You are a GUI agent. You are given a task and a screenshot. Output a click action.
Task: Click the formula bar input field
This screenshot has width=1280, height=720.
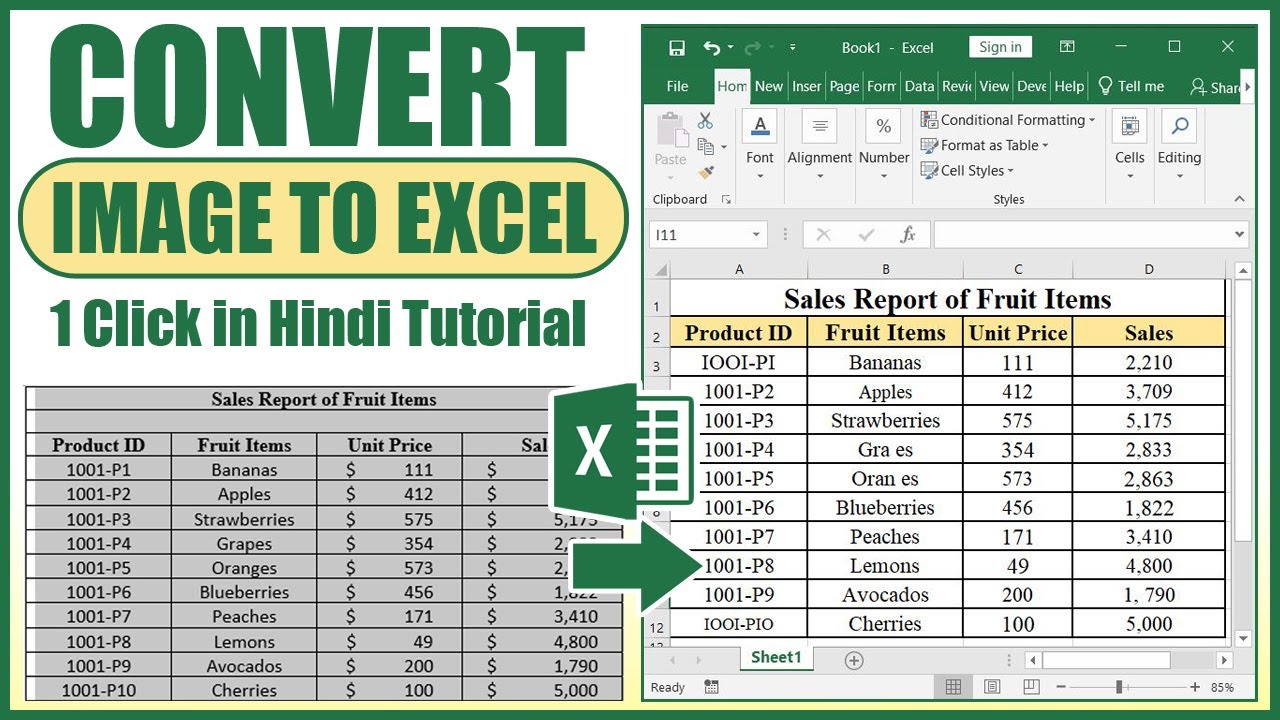click(x=1083, y=235)
